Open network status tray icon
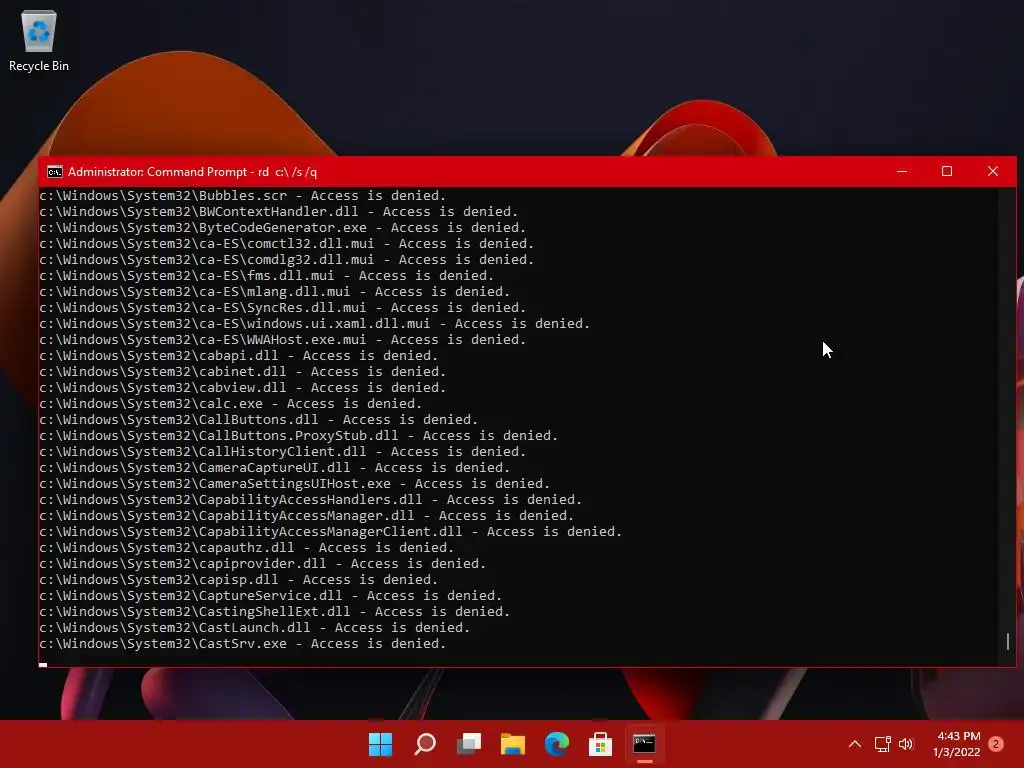Screen dimensions: 1024x768 tap(882, 744)
